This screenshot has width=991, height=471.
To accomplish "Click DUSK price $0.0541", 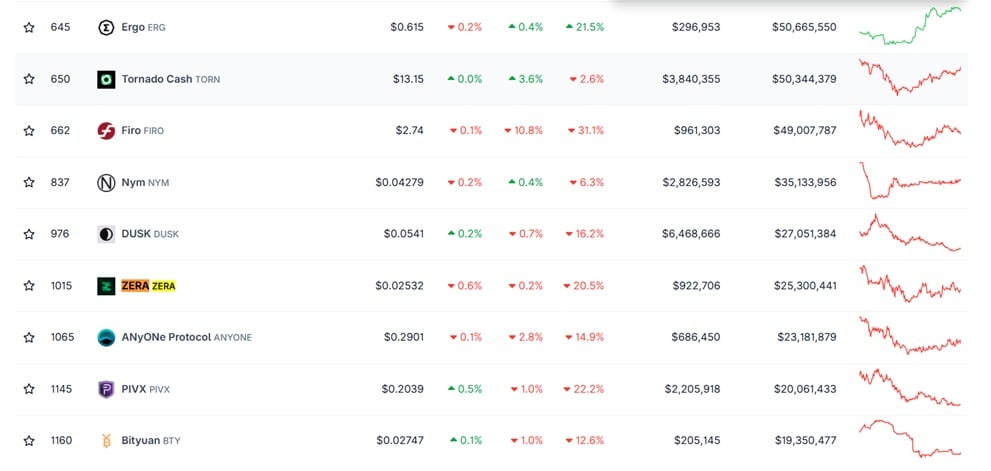I will [404, 234].
